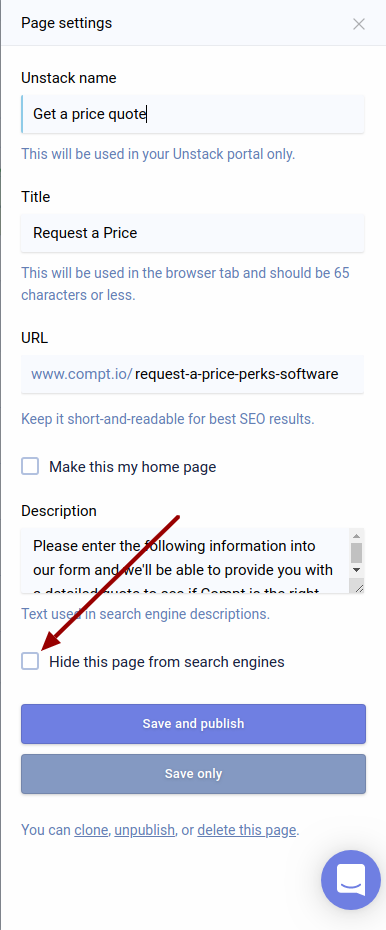Click the 'delete this page' link
The image size is (386, 930).
click(x=247, y=830)
